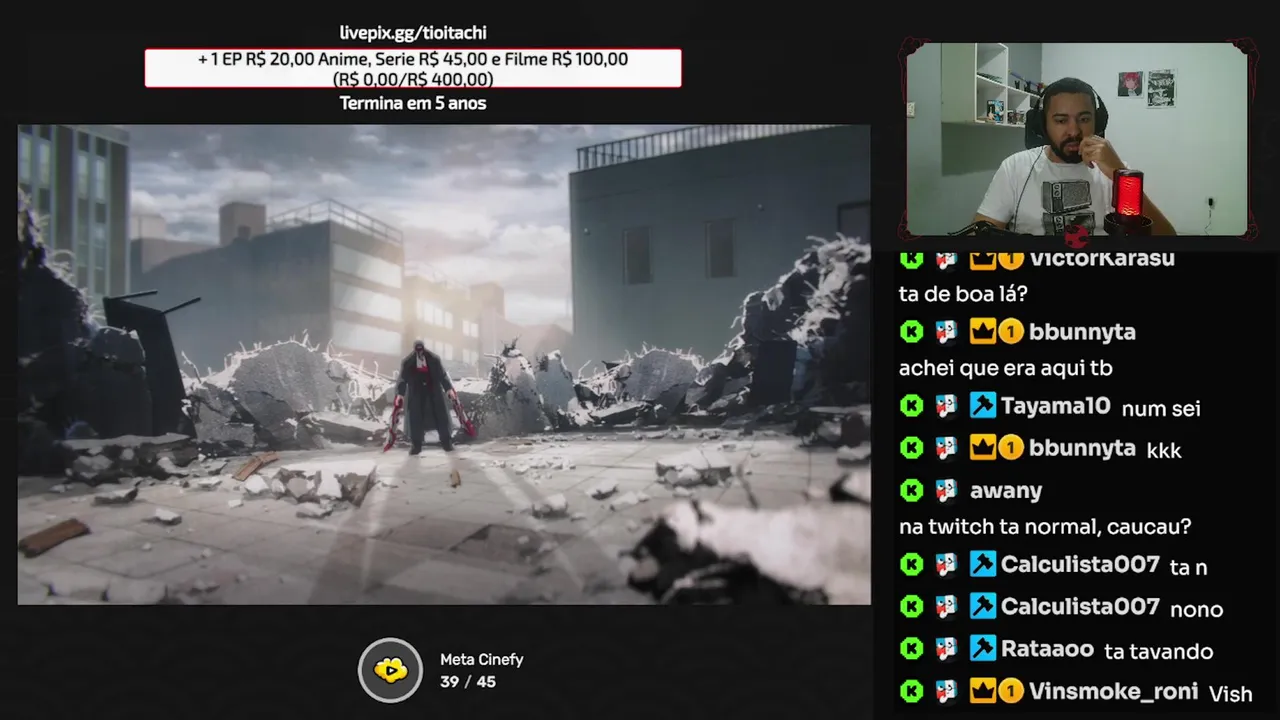Click the chat message 'ta de boa lá?'
The width and height of the screenshot is (1280, 720).
tap(963, 294)
